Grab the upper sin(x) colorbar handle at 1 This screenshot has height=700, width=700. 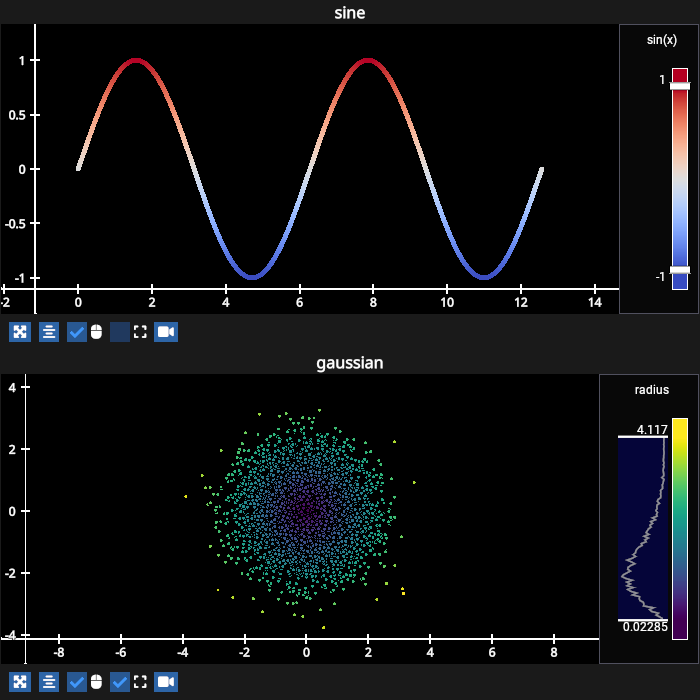coord(680,86)
